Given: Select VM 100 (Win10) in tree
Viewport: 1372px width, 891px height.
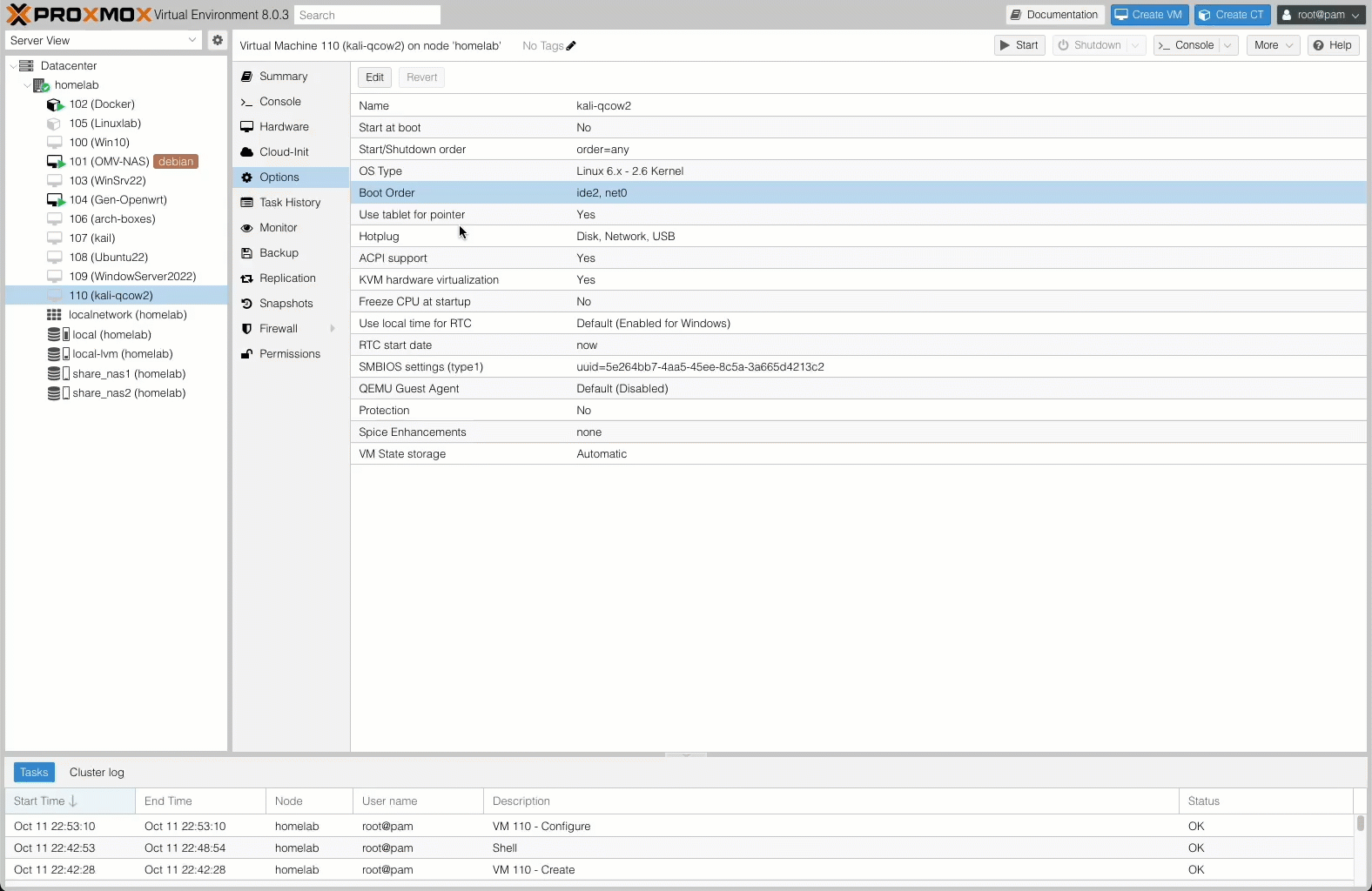Looking at the screenshot, I should tap(117, 143).
